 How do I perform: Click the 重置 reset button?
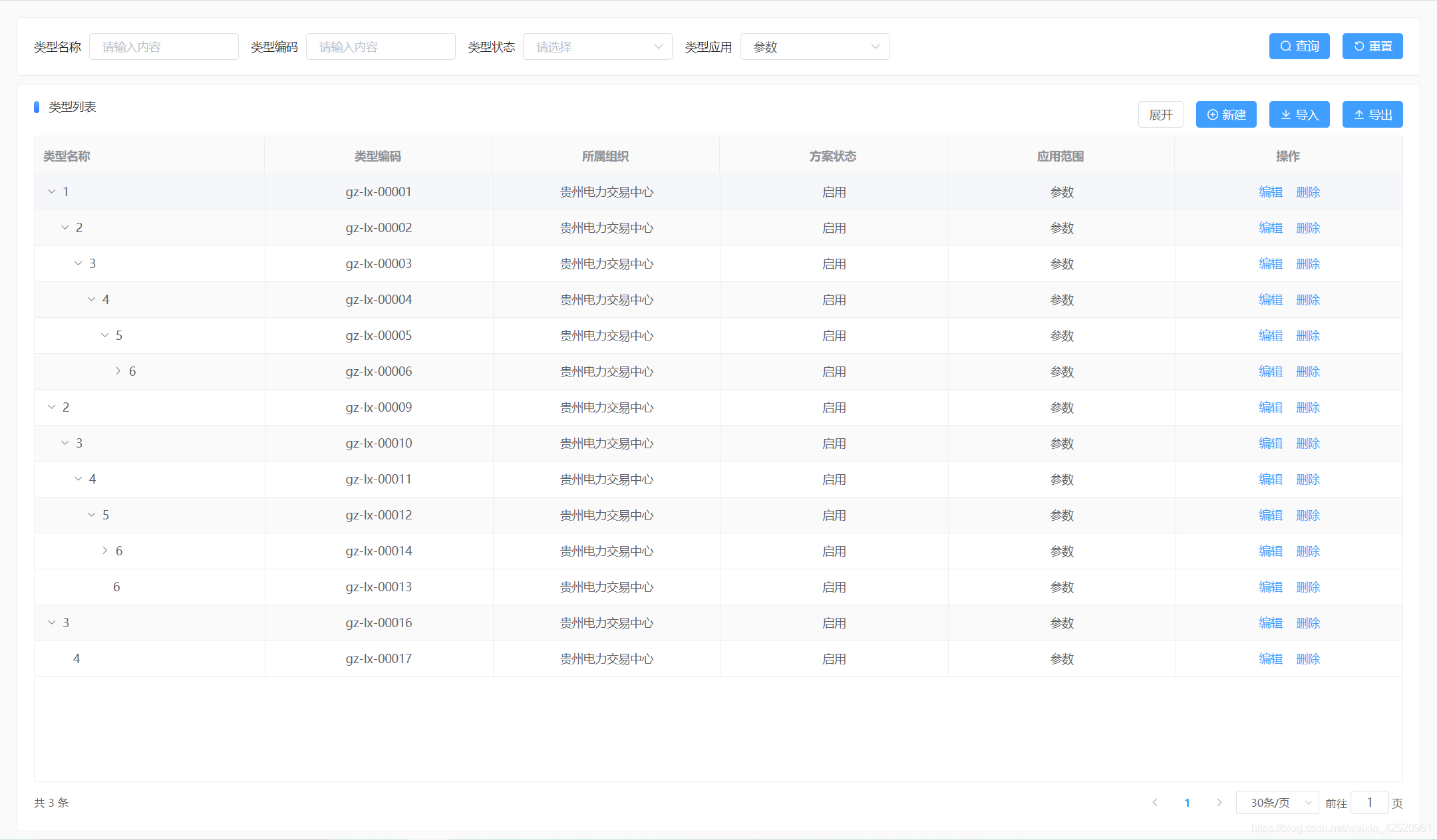pos(1372,47)
